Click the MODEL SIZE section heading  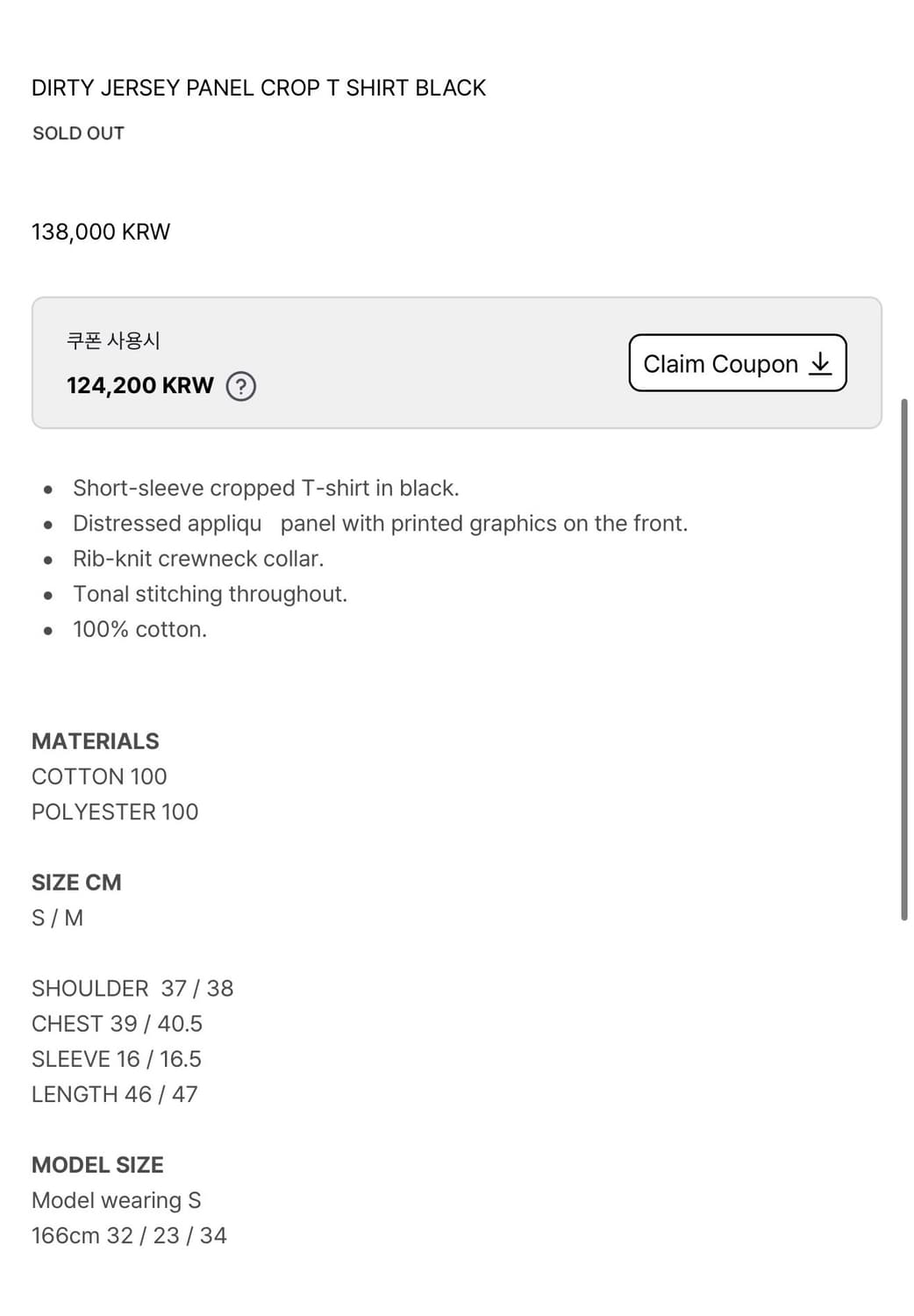pyautogui.click(x=97, y=1165)
